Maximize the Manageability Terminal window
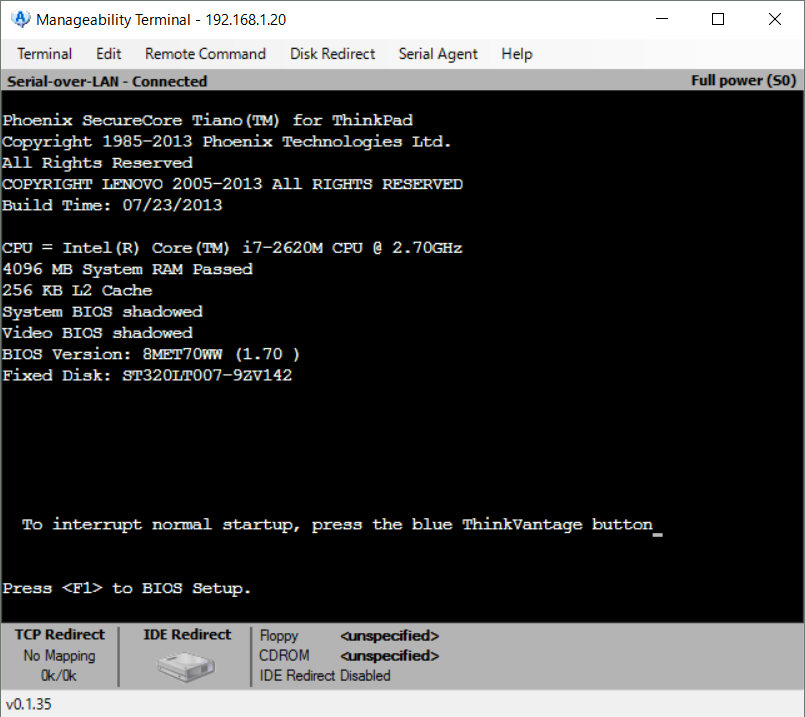The width and height of the screenshot is (805, 717). click(x=718, y=19)
